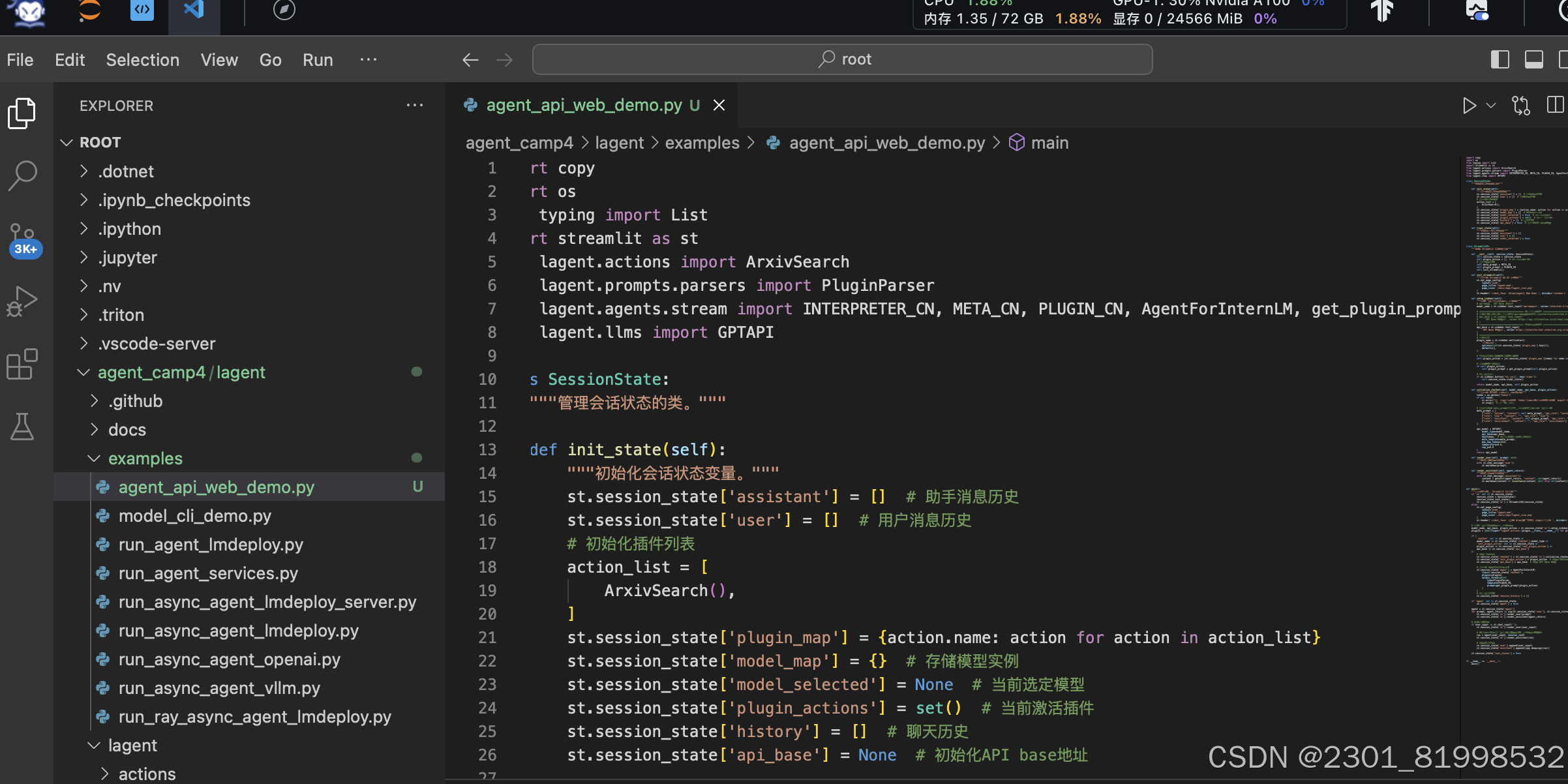Image resolution: width=1568 pixels, height=784 pixels.
Task: Open the Selection menu
Action: pyautogui.click(x=142, y=60)
